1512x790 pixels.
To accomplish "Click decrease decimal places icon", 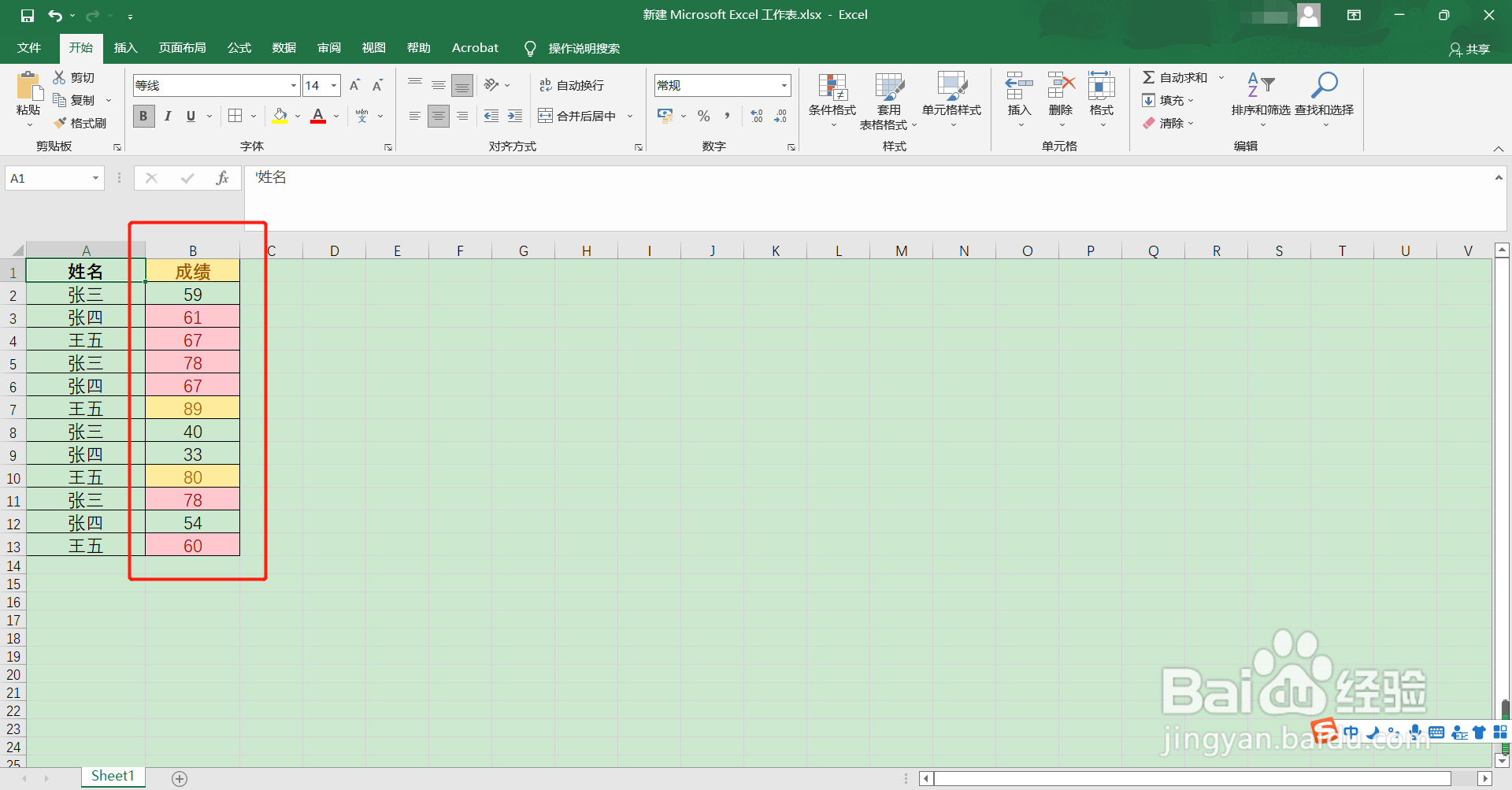I will point(780,116).
